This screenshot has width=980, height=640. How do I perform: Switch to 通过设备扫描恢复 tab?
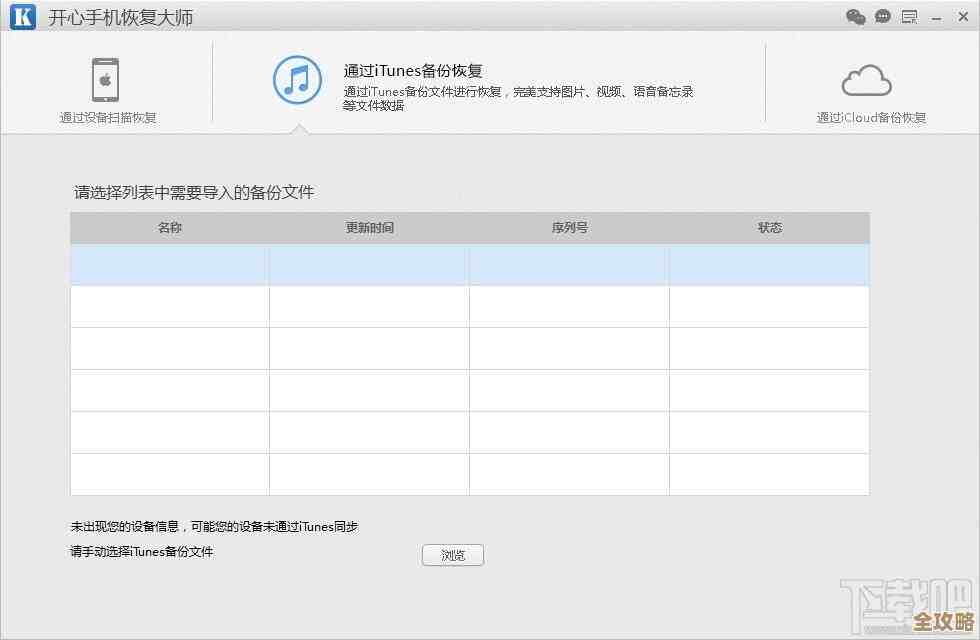pyautogui.click(x=108, y=117)
